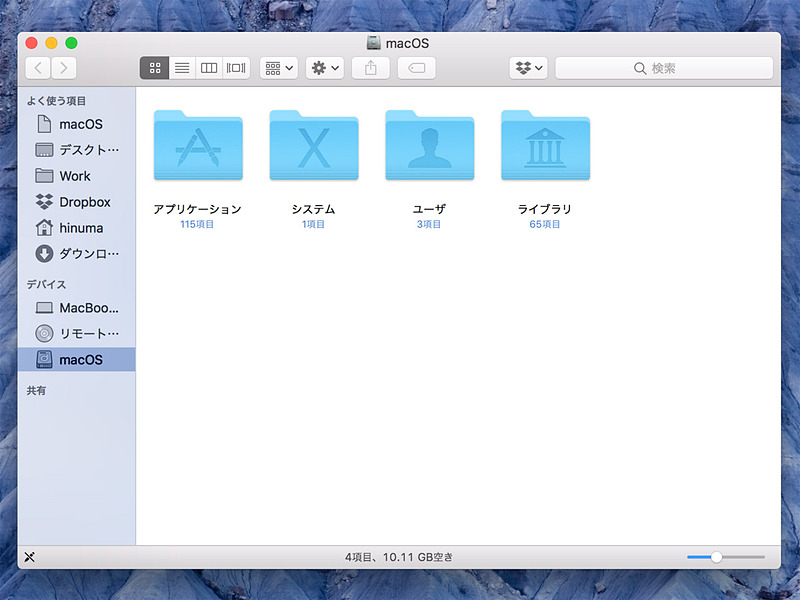Screen dimensions: 800x600
Task: Select the アプリケーション folder icon
Action: point(198,145)
